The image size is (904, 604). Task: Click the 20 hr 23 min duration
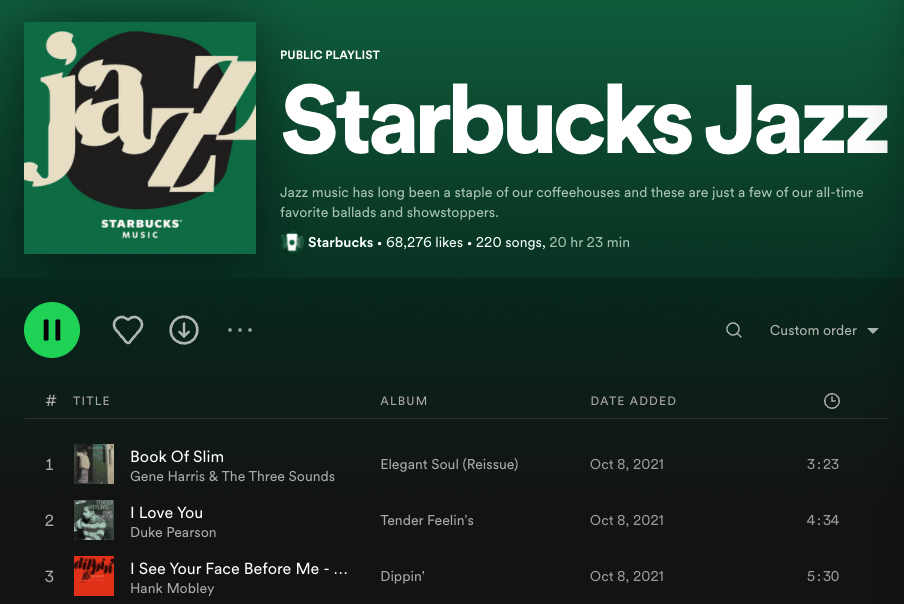tap(589, 242)
